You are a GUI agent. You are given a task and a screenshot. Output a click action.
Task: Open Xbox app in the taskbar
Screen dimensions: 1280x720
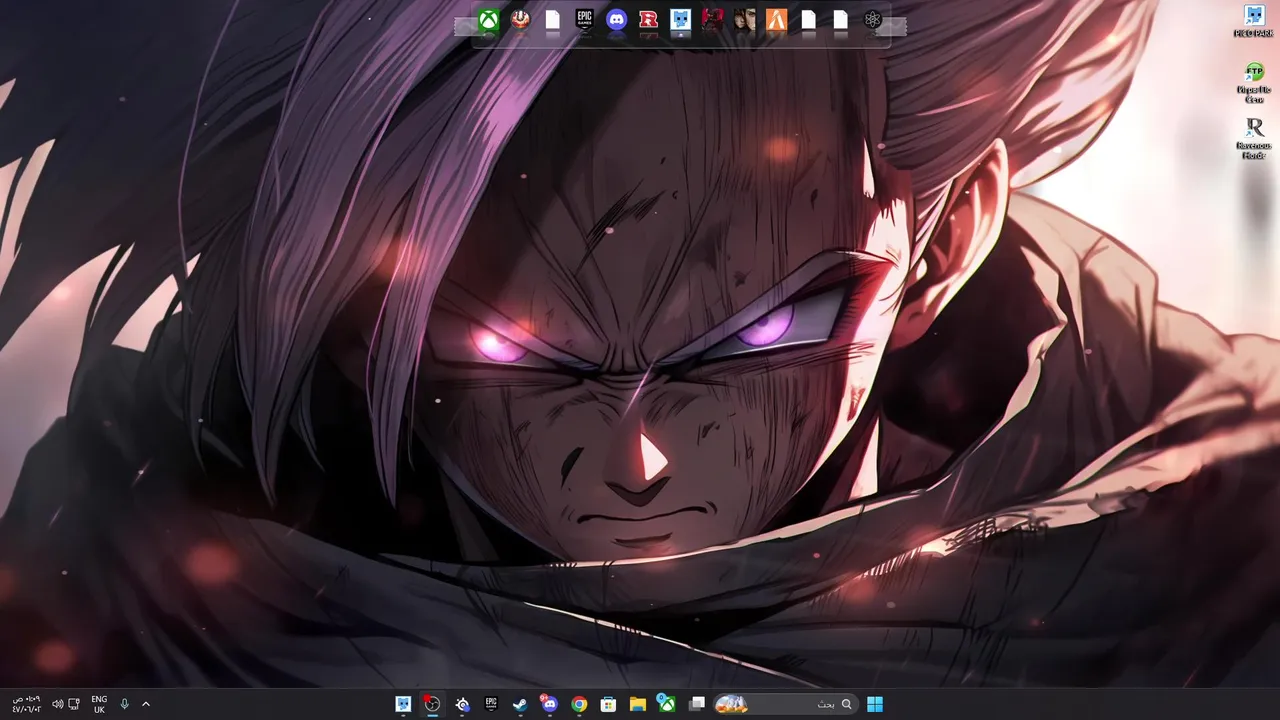tap(666, 704)
